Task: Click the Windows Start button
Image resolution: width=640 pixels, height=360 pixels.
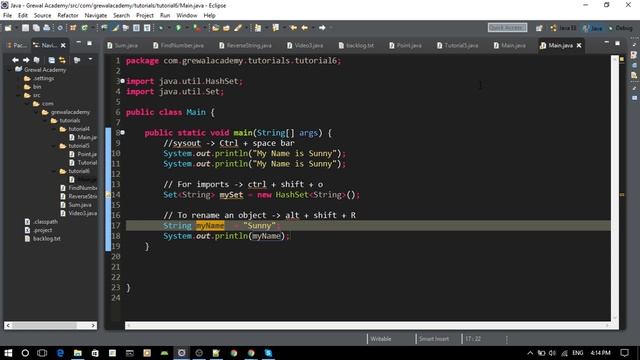Action: pyautogui.click(x=8, y=353)
